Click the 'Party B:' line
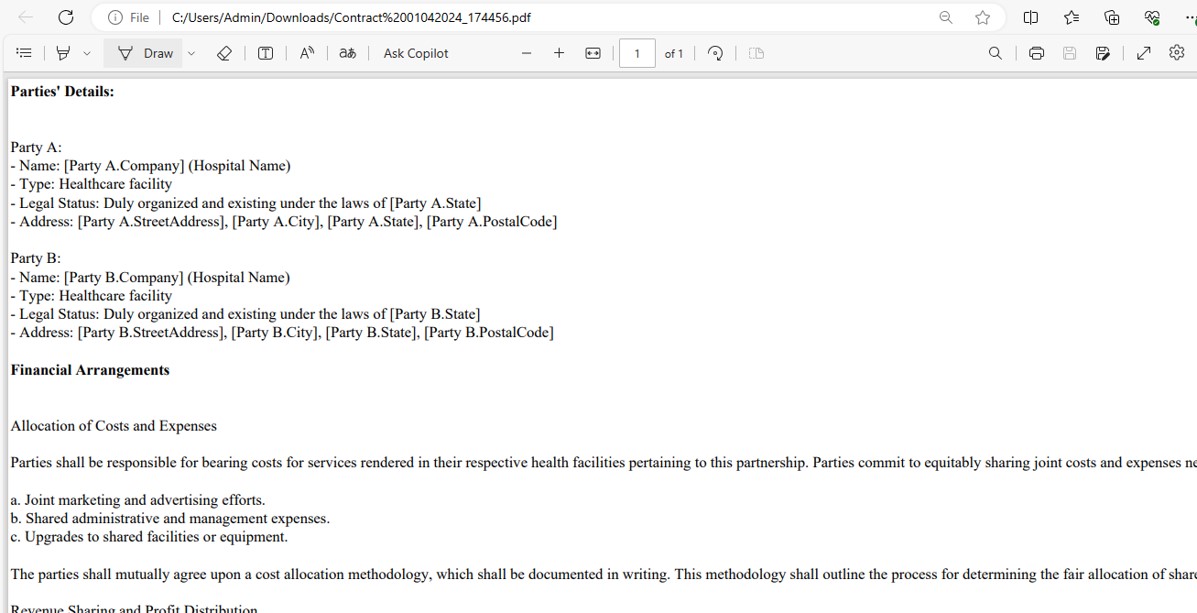The width and height of the screenshot is (1197, 613). click(x=36, y=258)
